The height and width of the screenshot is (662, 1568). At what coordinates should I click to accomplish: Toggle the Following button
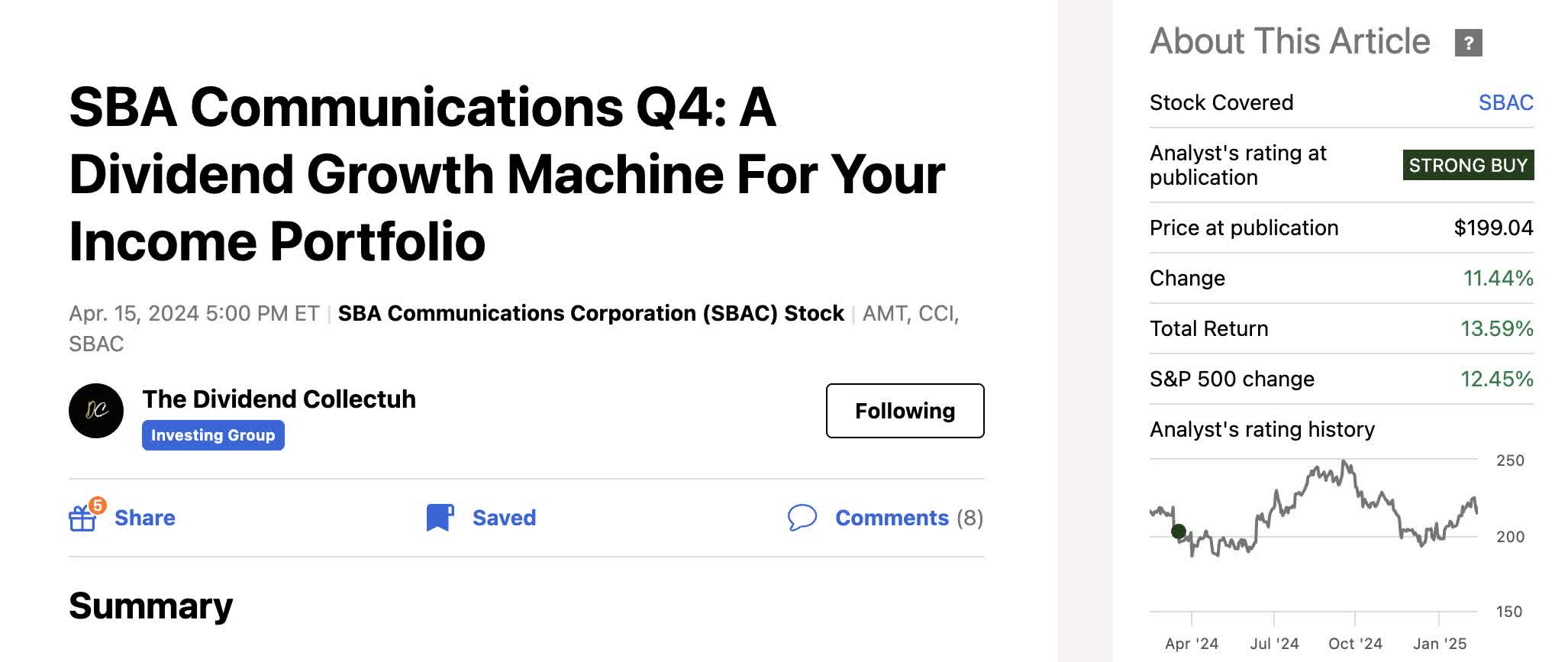905,411
